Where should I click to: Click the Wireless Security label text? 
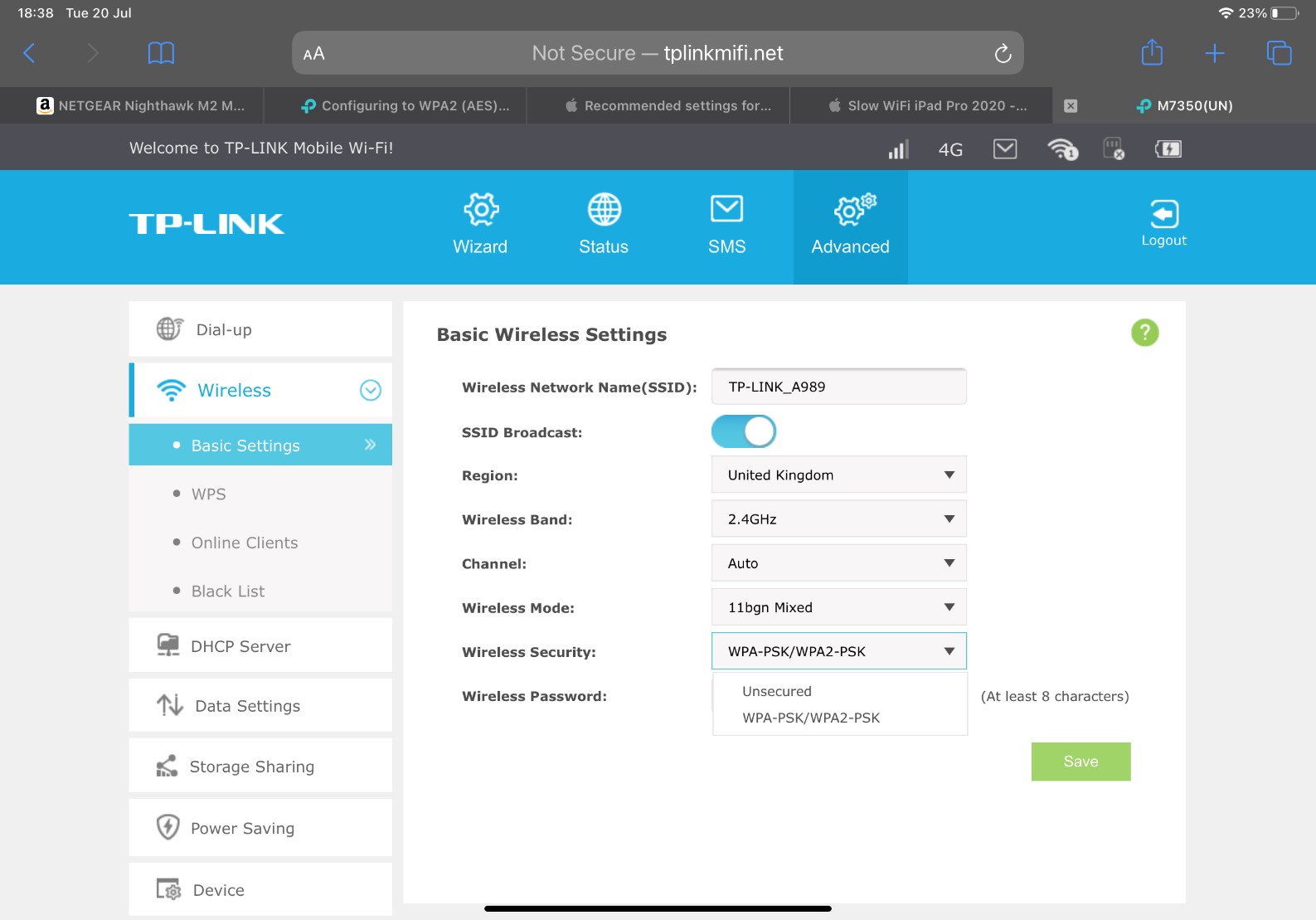[x=528, y=652]
